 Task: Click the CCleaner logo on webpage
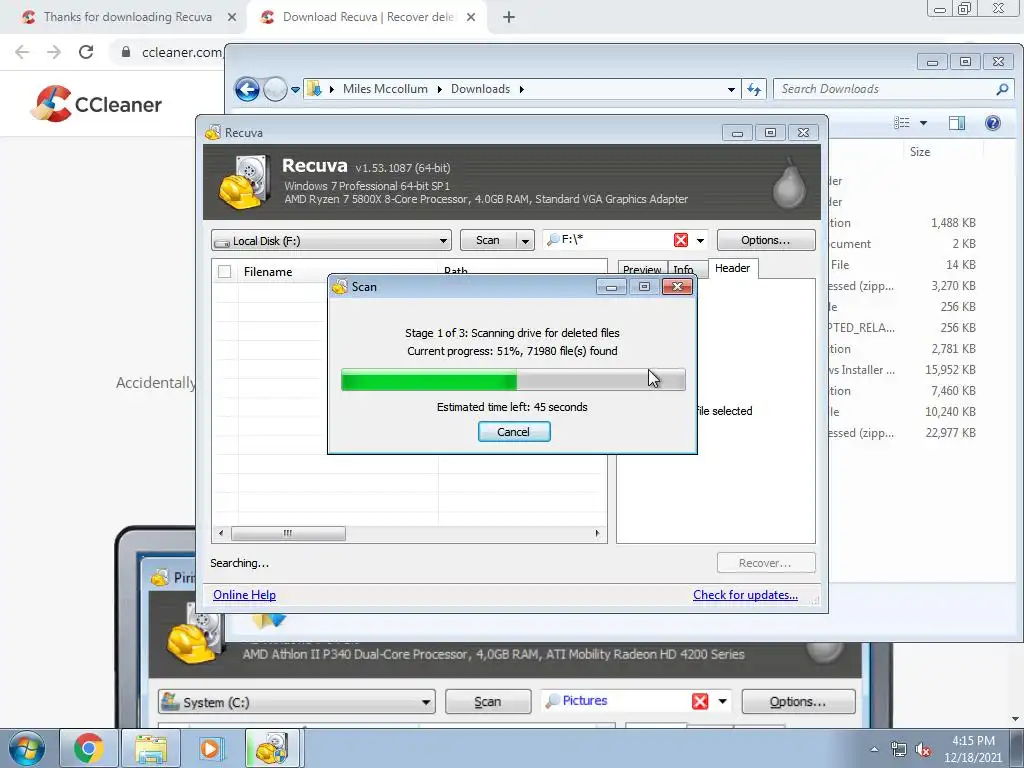(x=96, y=104)
